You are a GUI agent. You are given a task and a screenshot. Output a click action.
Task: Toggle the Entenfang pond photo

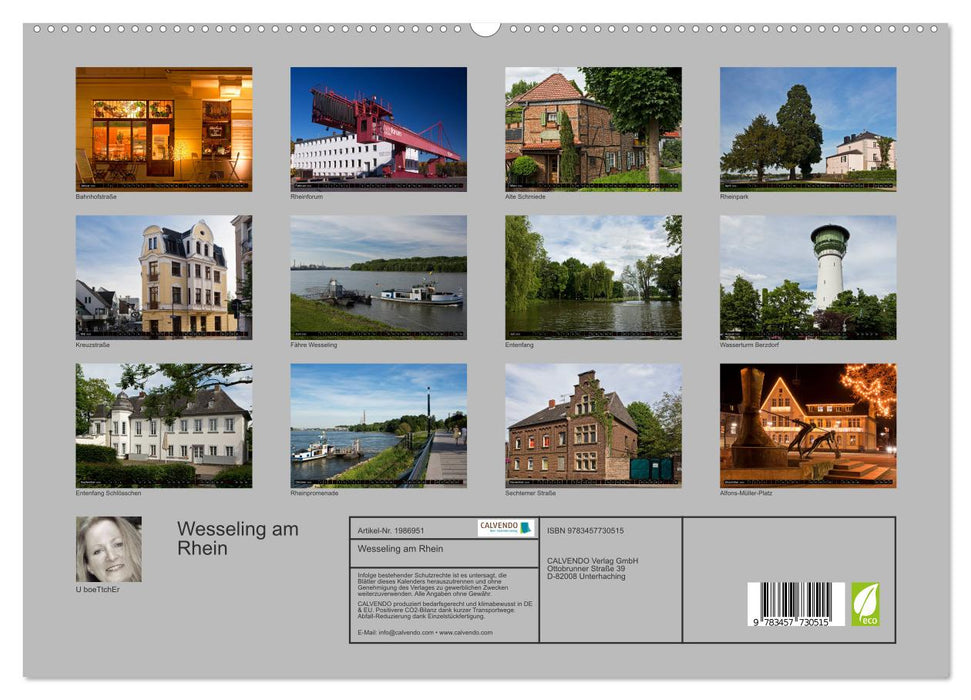[593, 279]
